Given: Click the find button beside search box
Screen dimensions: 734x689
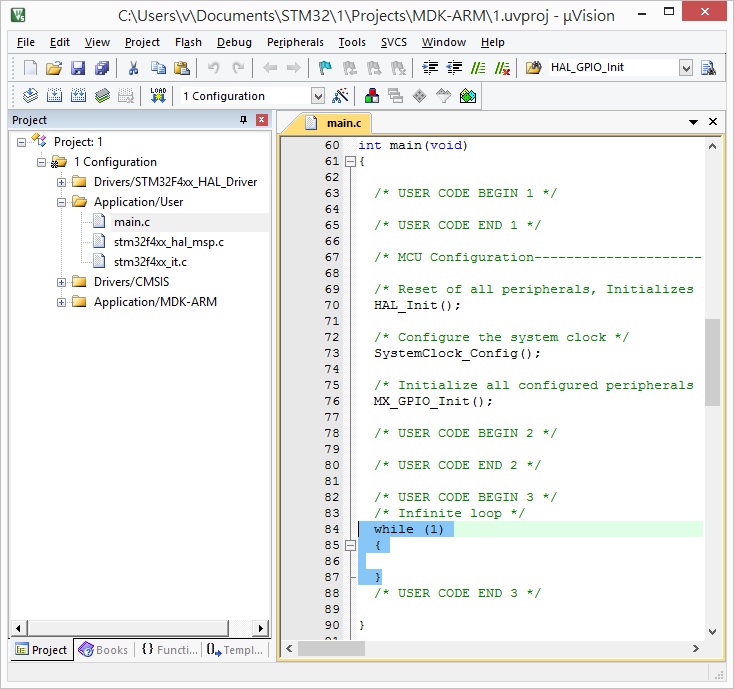Looking at the screenshot, I should coord(709,68).
